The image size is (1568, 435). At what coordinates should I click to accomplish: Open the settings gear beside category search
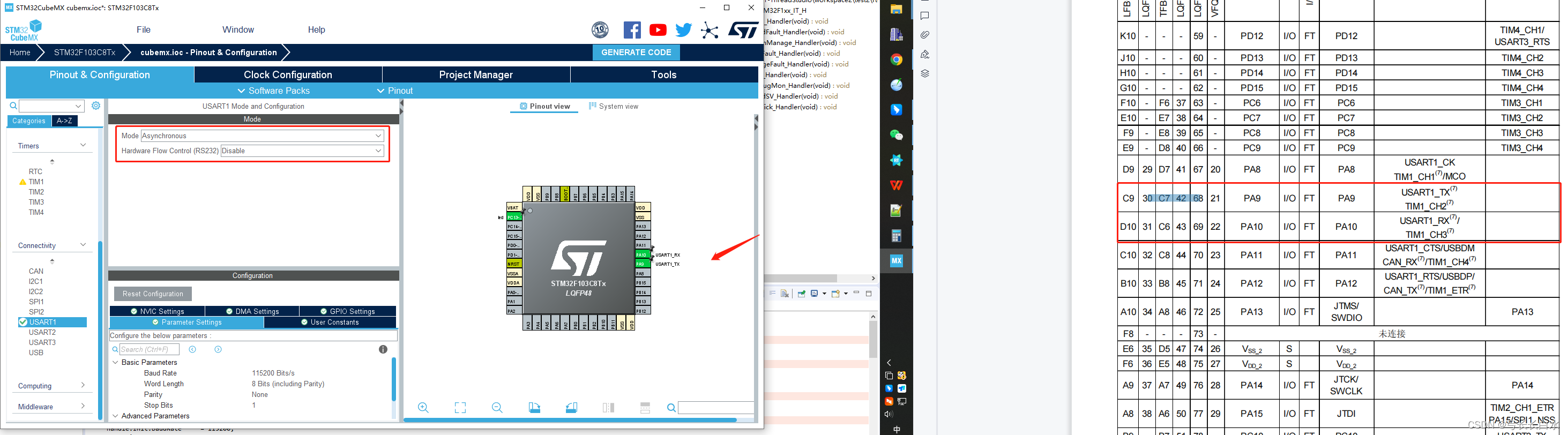pos(96,105)
